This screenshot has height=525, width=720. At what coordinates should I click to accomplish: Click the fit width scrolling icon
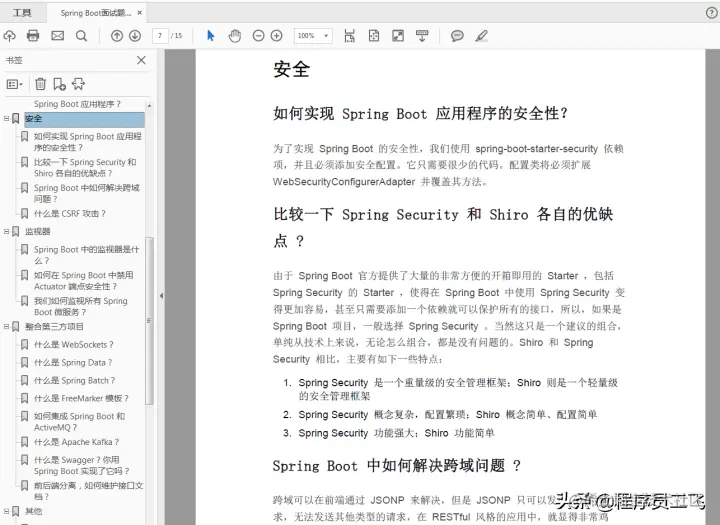pyautogui.click(x=350, y=36)
